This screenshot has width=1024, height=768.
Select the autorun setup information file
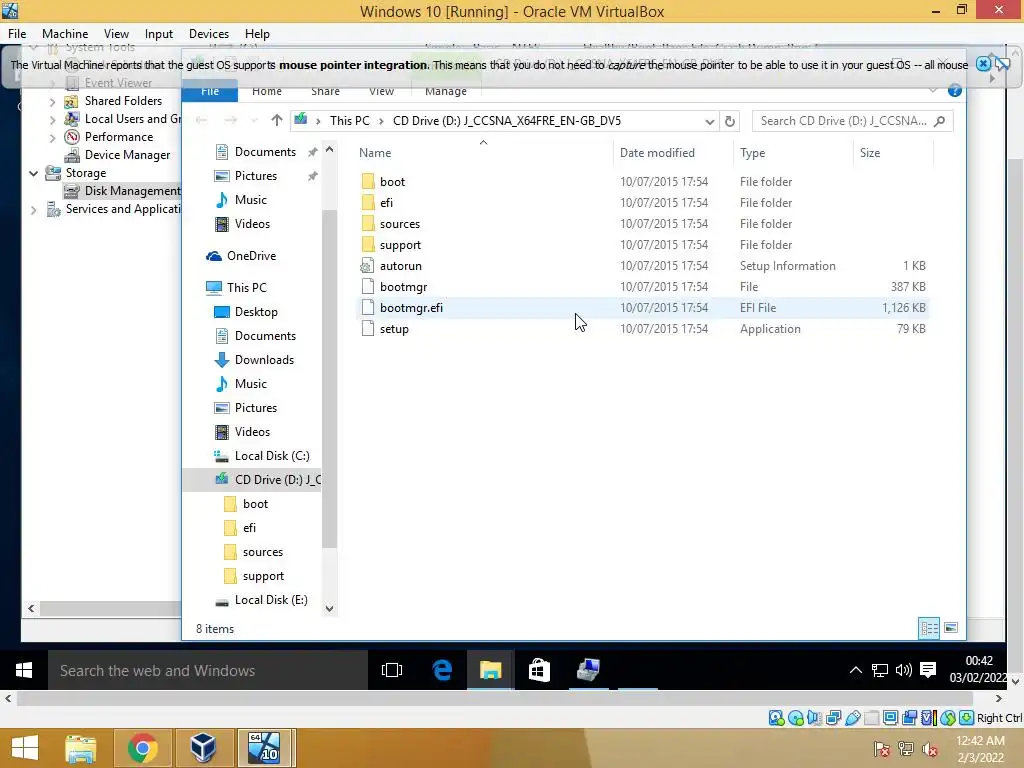point(400,266)
